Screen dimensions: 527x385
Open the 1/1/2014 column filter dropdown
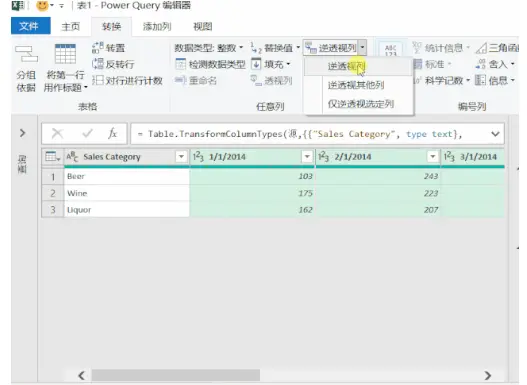307,157
